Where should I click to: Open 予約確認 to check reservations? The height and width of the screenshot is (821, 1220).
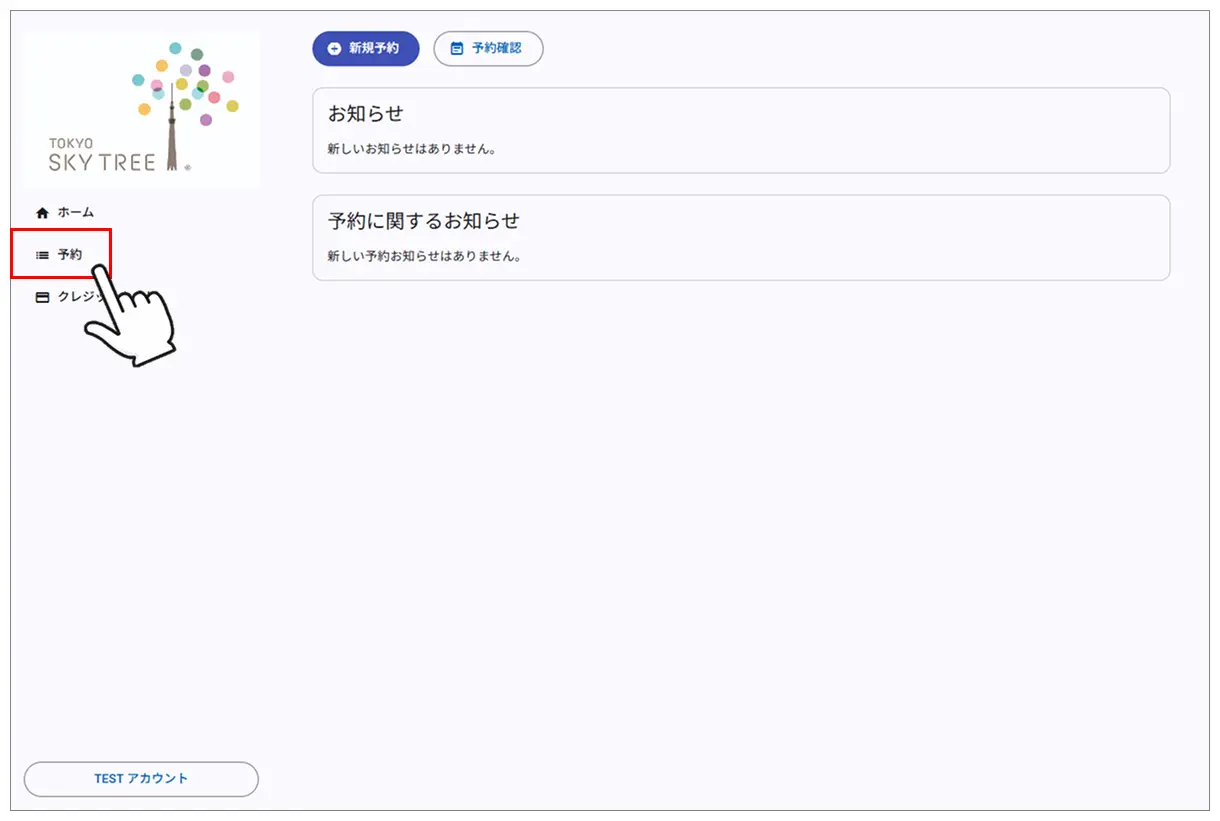click(488, 48)
